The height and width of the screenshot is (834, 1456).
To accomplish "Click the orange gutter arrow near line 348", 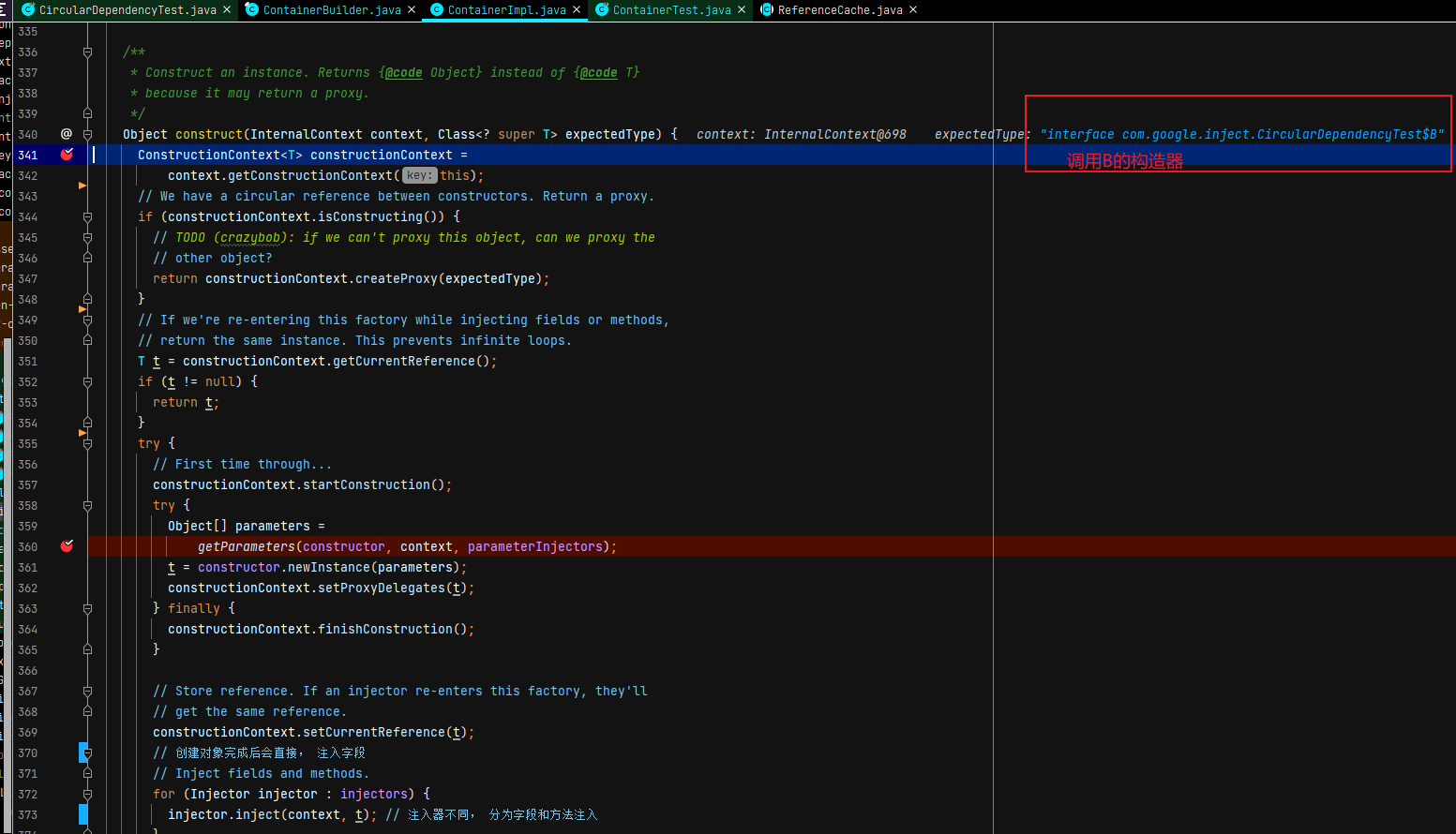I will tap(83, 308).
